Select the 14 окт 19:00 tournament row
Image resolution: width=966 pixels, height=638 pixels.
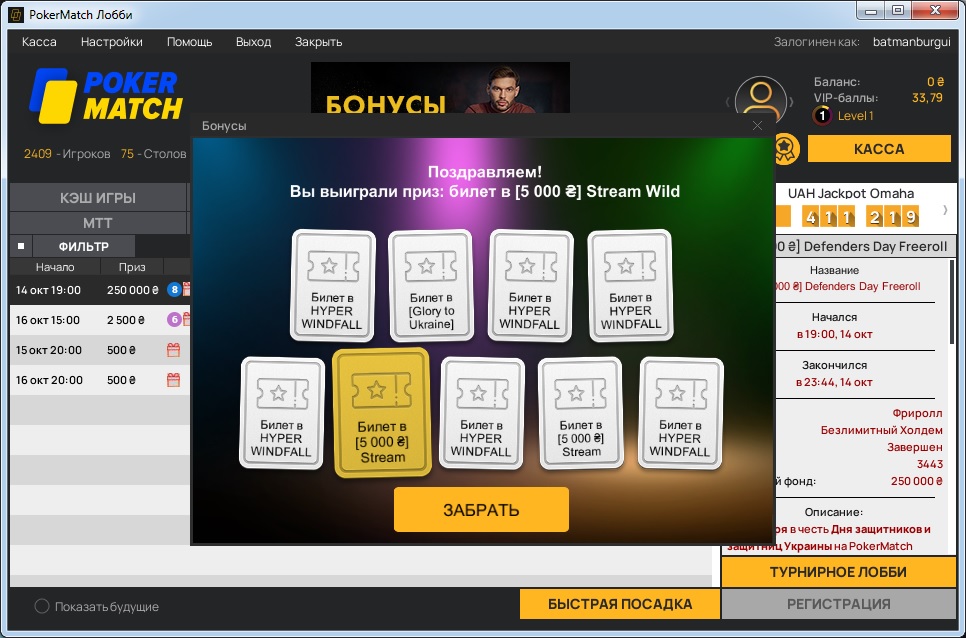click(100, 289)
